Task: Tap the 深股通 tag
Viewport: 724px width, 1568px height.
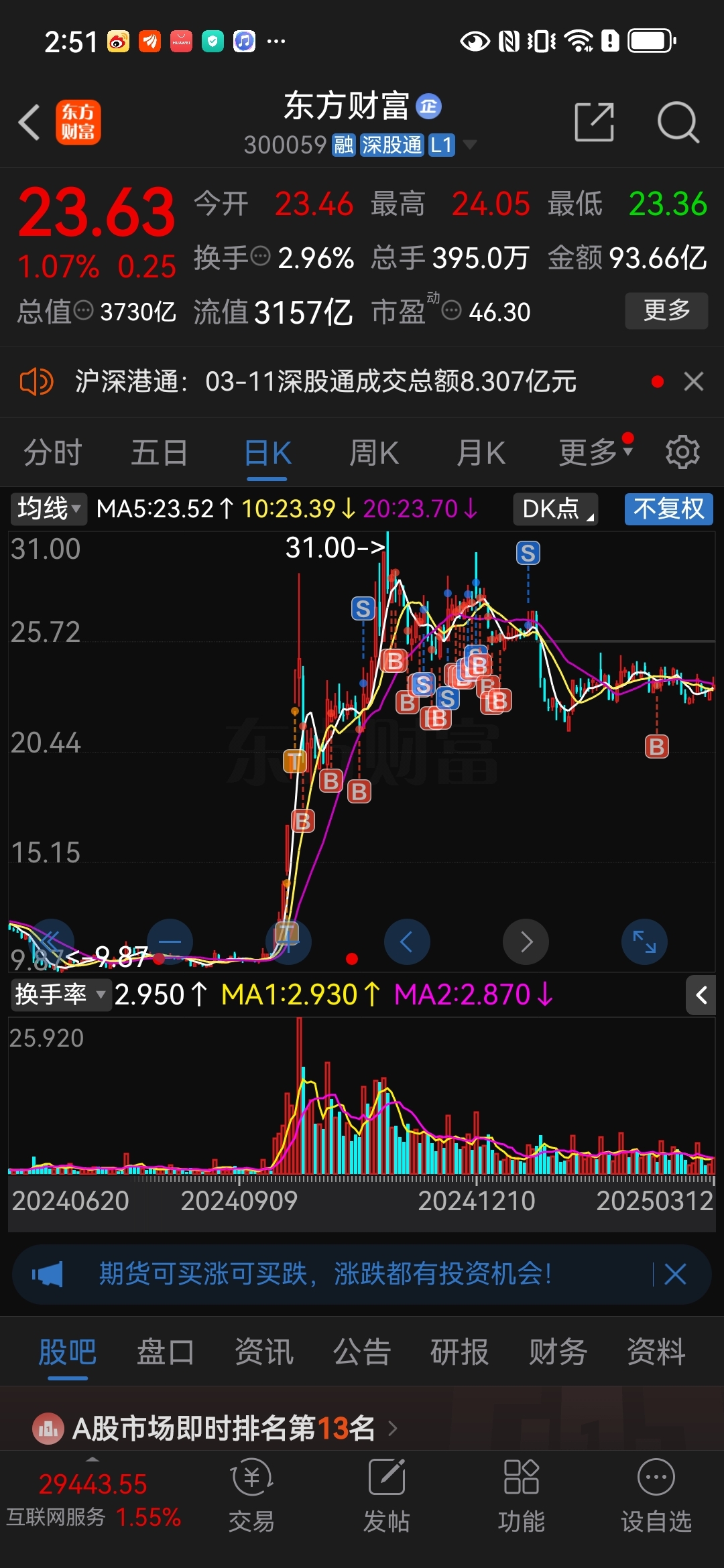Action: (392, 145)
